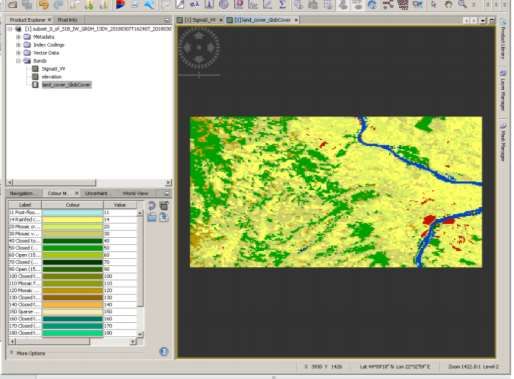This screenshot has height=379, width=514.
Task: Pan up using navigation compass arrow
Action: pos(199,36)
